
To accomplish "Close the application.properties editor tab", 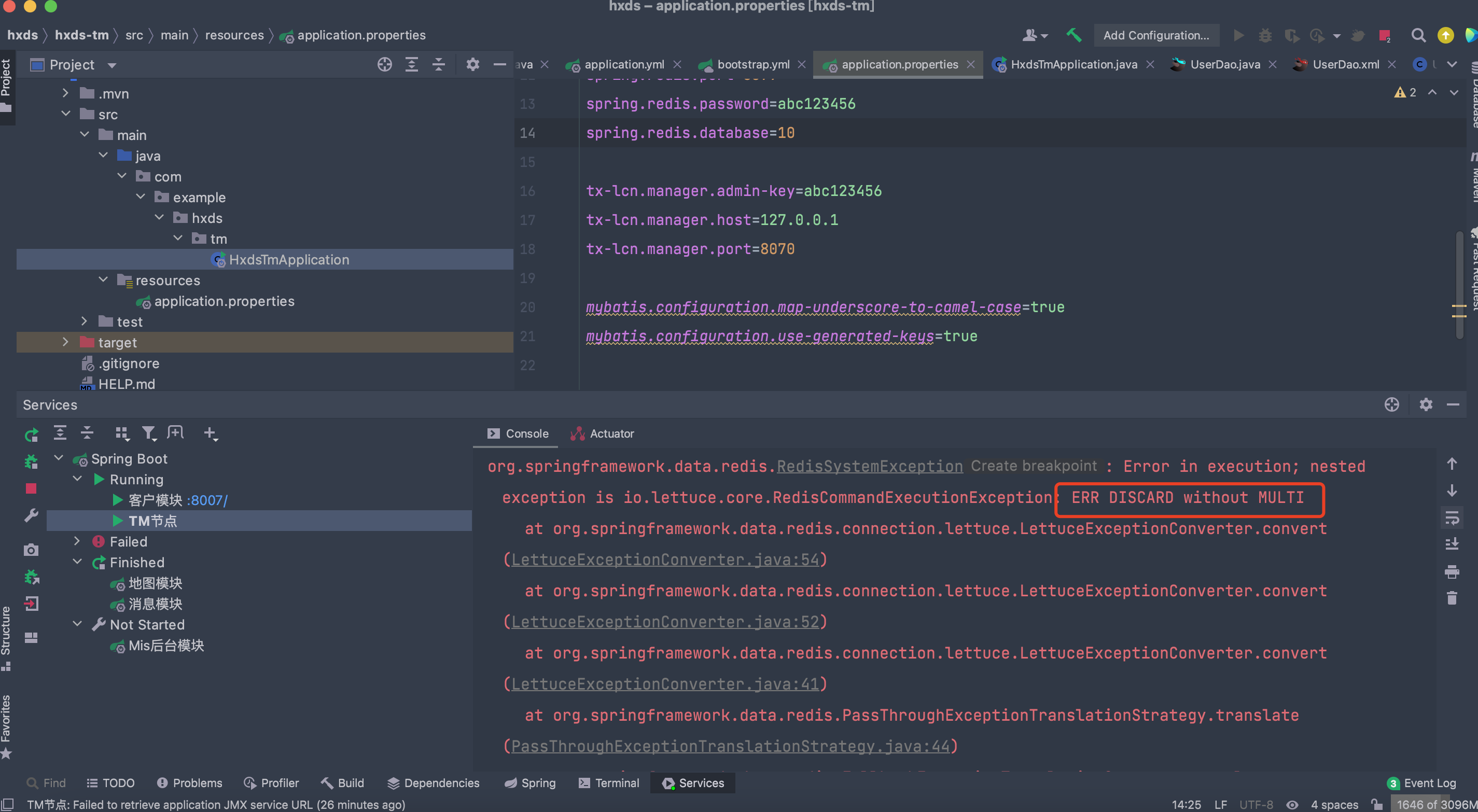I will (970, 64).
